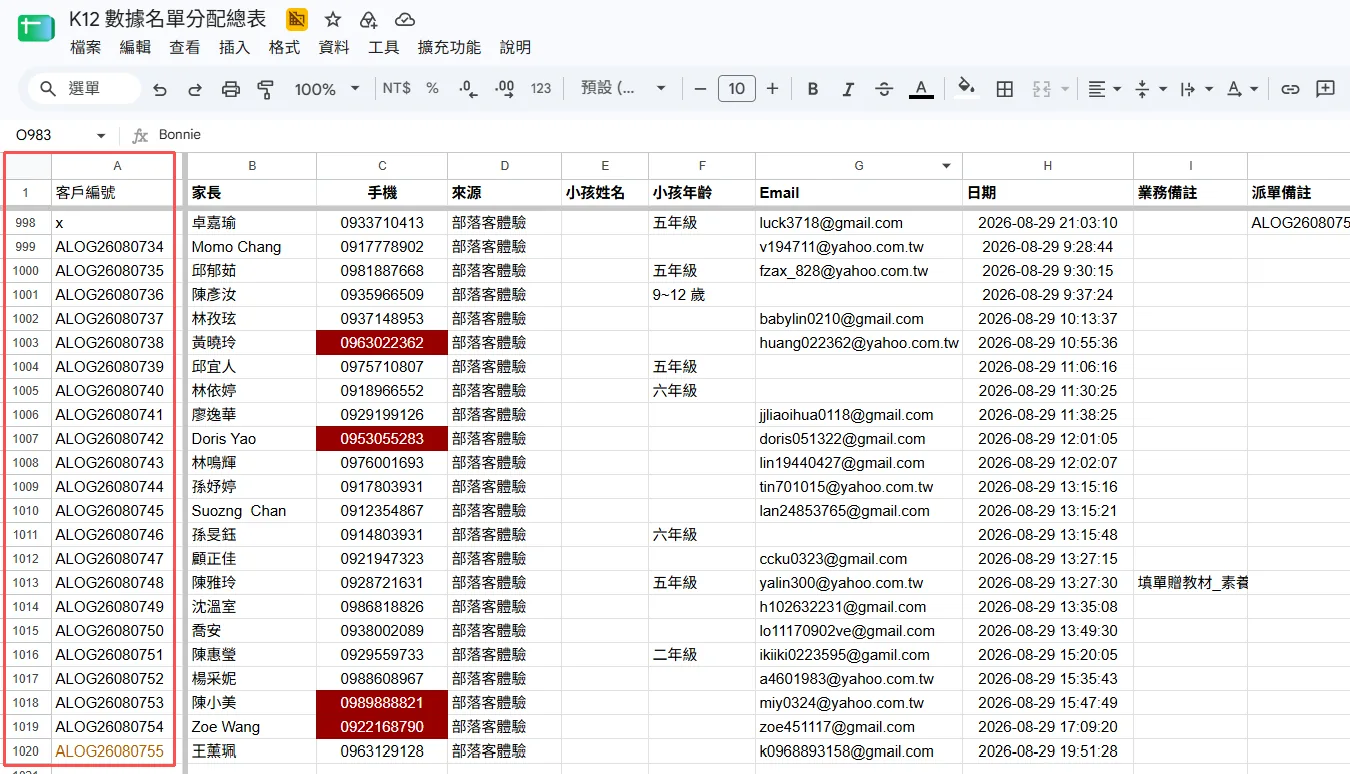Open the name box dropdown arrow
1350x774 pixels.
pyautogui.click(x=101, y=135)
